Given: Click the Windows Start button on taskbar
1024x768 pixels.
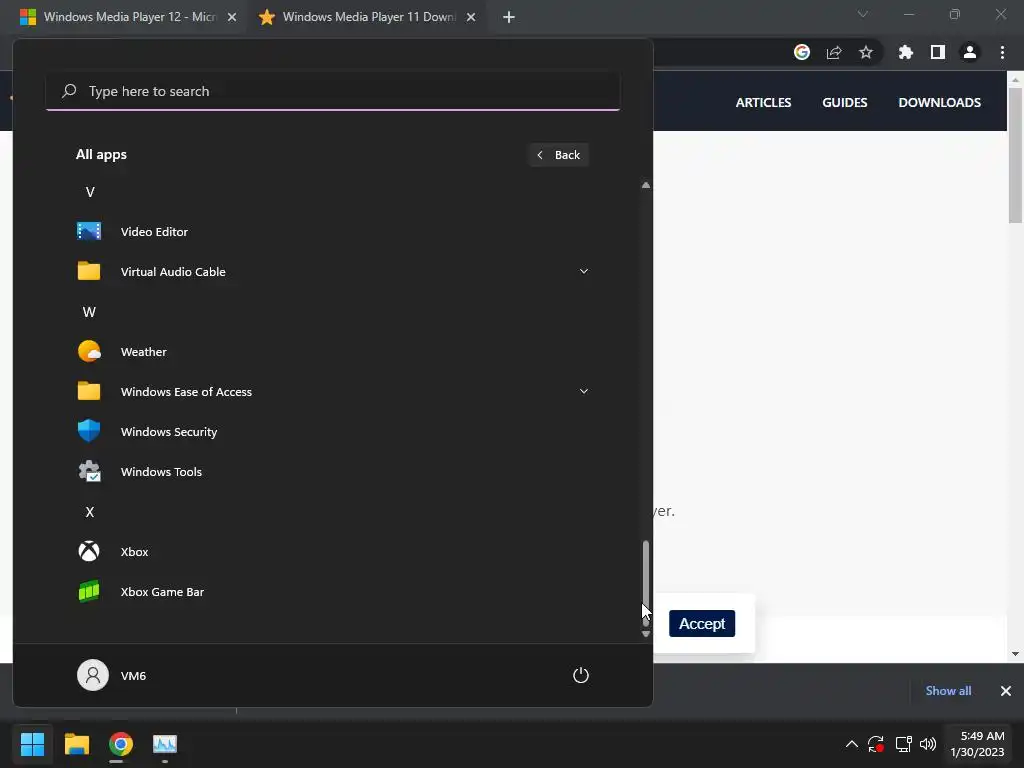Looking at the screenshot, I should click(x=32, y=744).
